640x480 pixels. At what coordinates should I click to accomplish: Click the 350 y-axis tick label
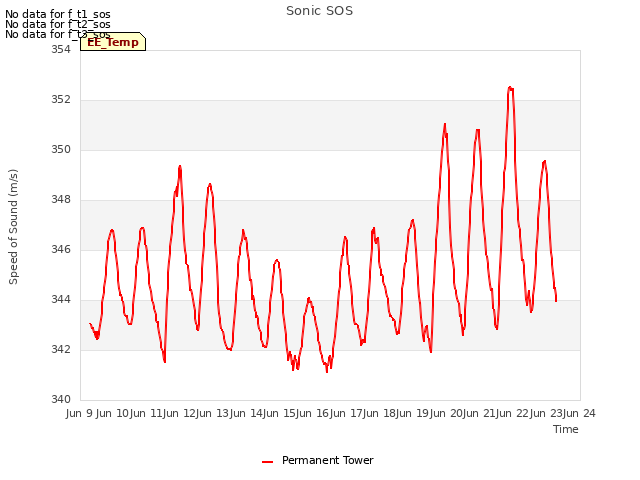point(60,149)
